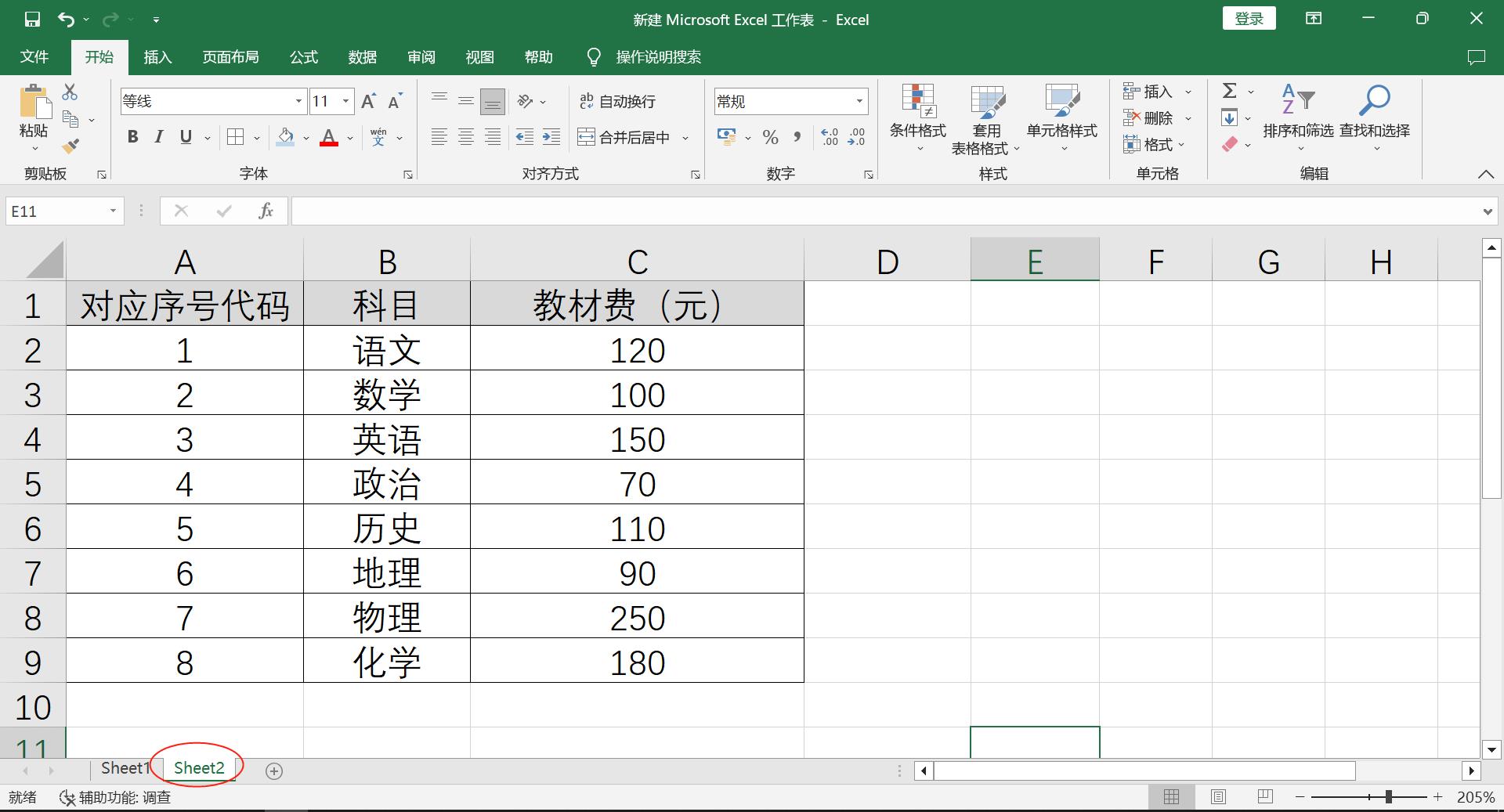Screen dimensions: 1504x812
Task: Toggle Underline formatting
Action: click(x=186, y=137)
